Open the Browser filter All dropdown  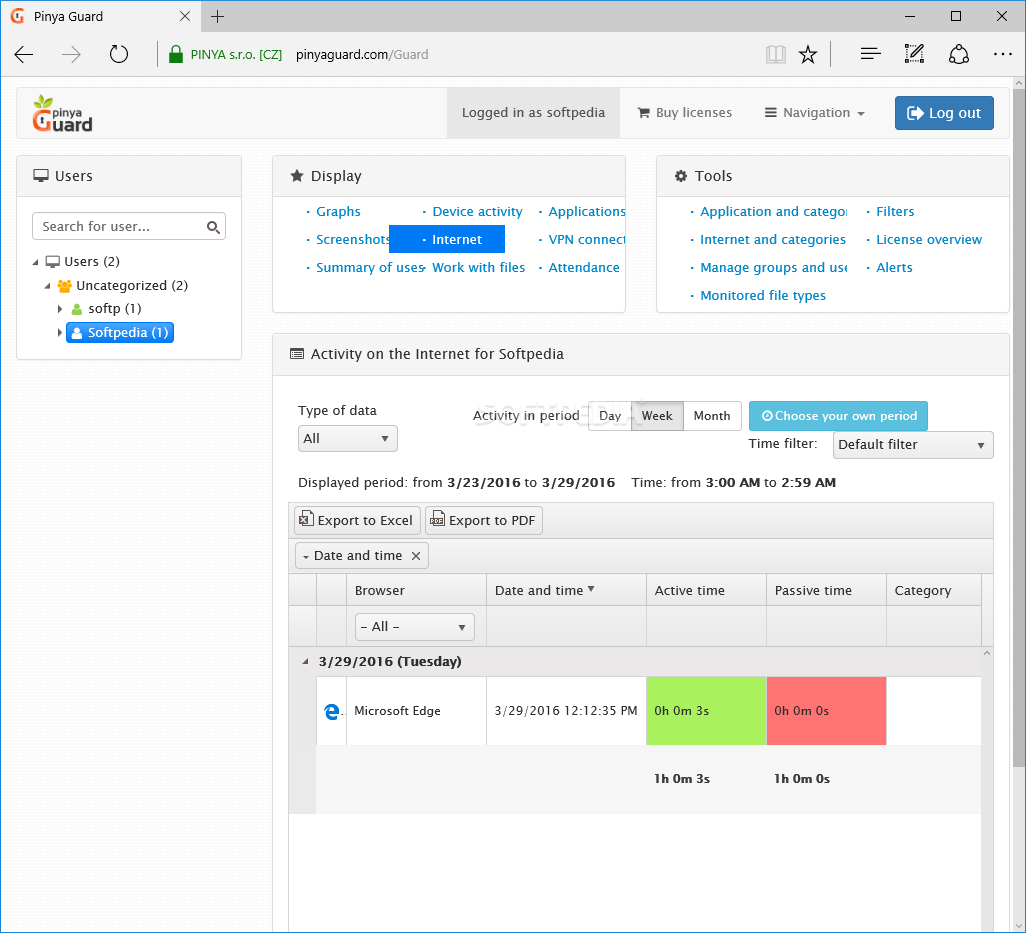pos(414,627)
